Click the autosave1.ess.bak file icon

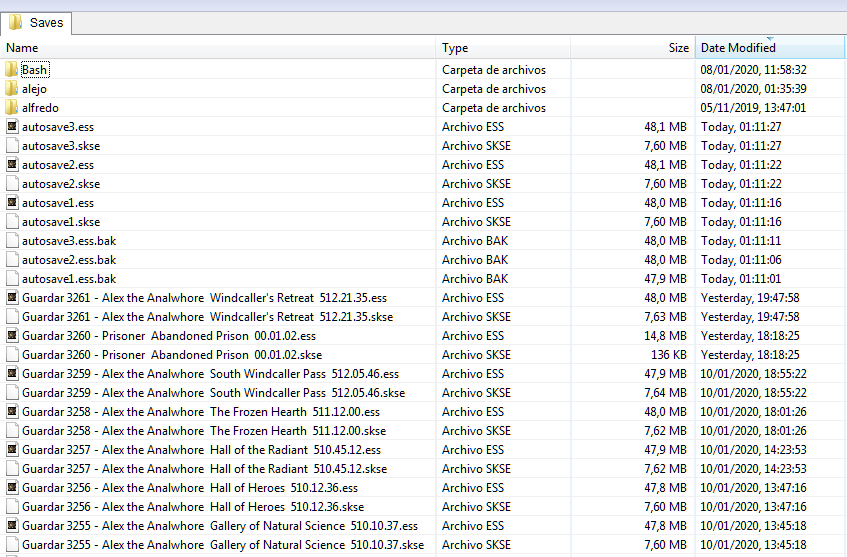[12, 279]
